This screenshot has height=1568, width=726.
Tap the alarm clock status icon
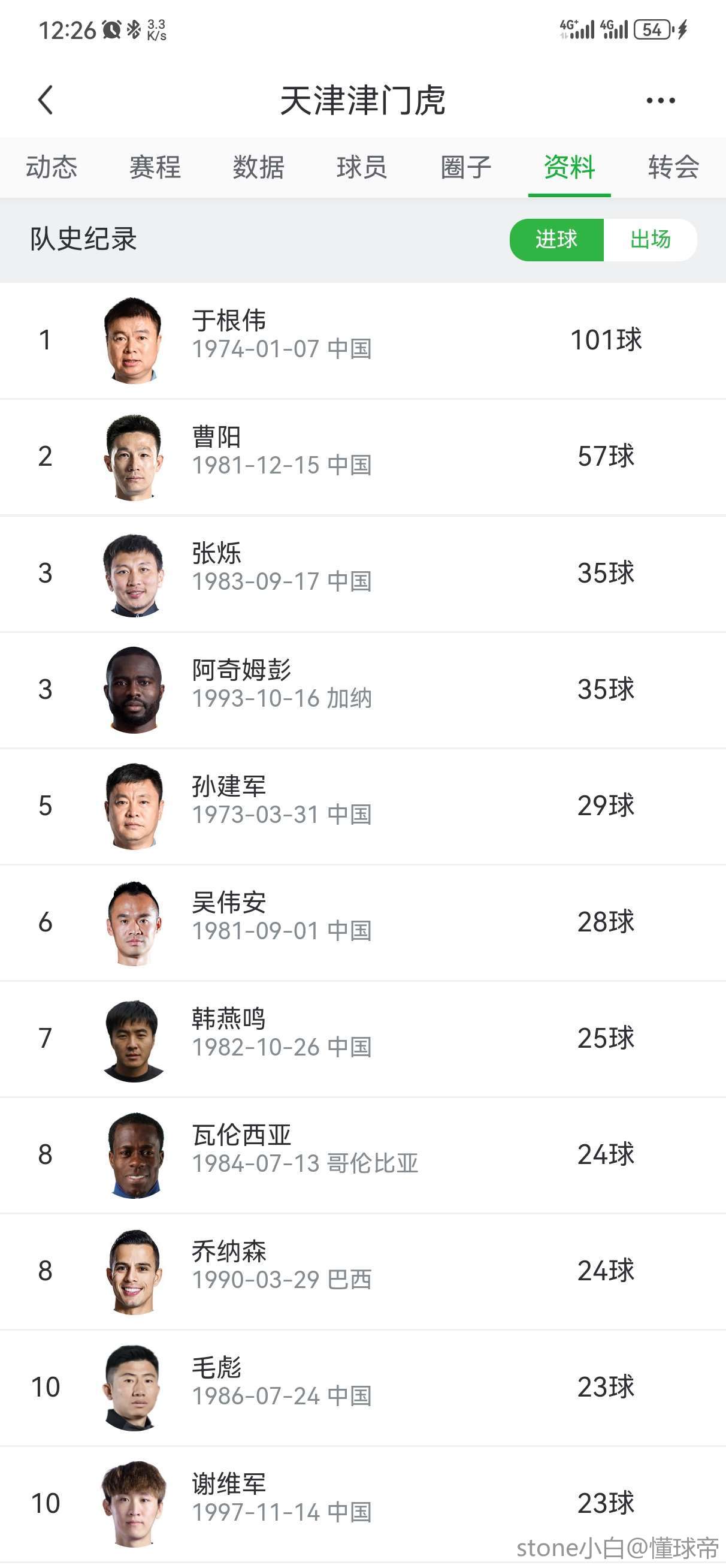point(111,29)
